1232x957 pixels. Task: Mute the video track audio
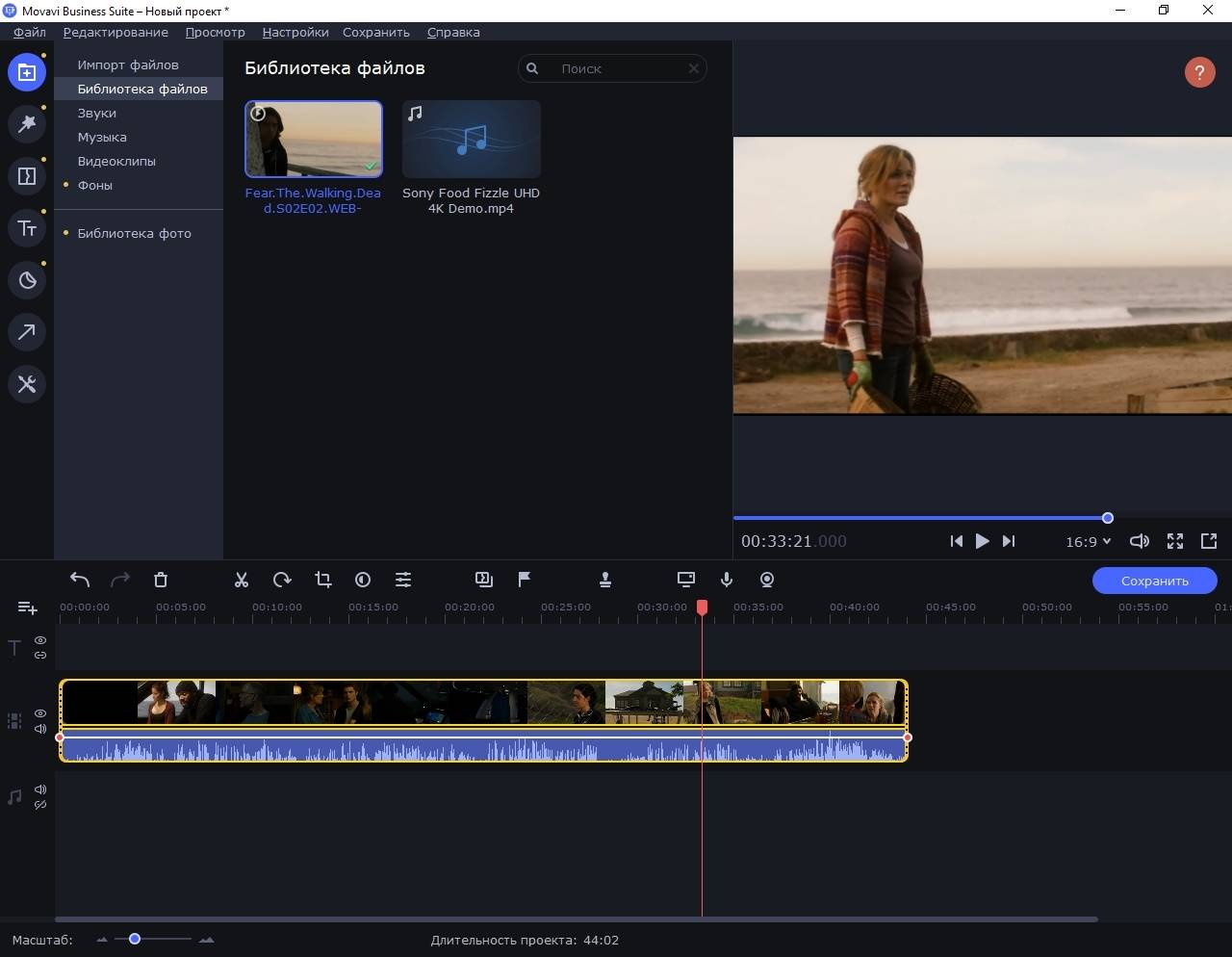click(x=40, y=729)
